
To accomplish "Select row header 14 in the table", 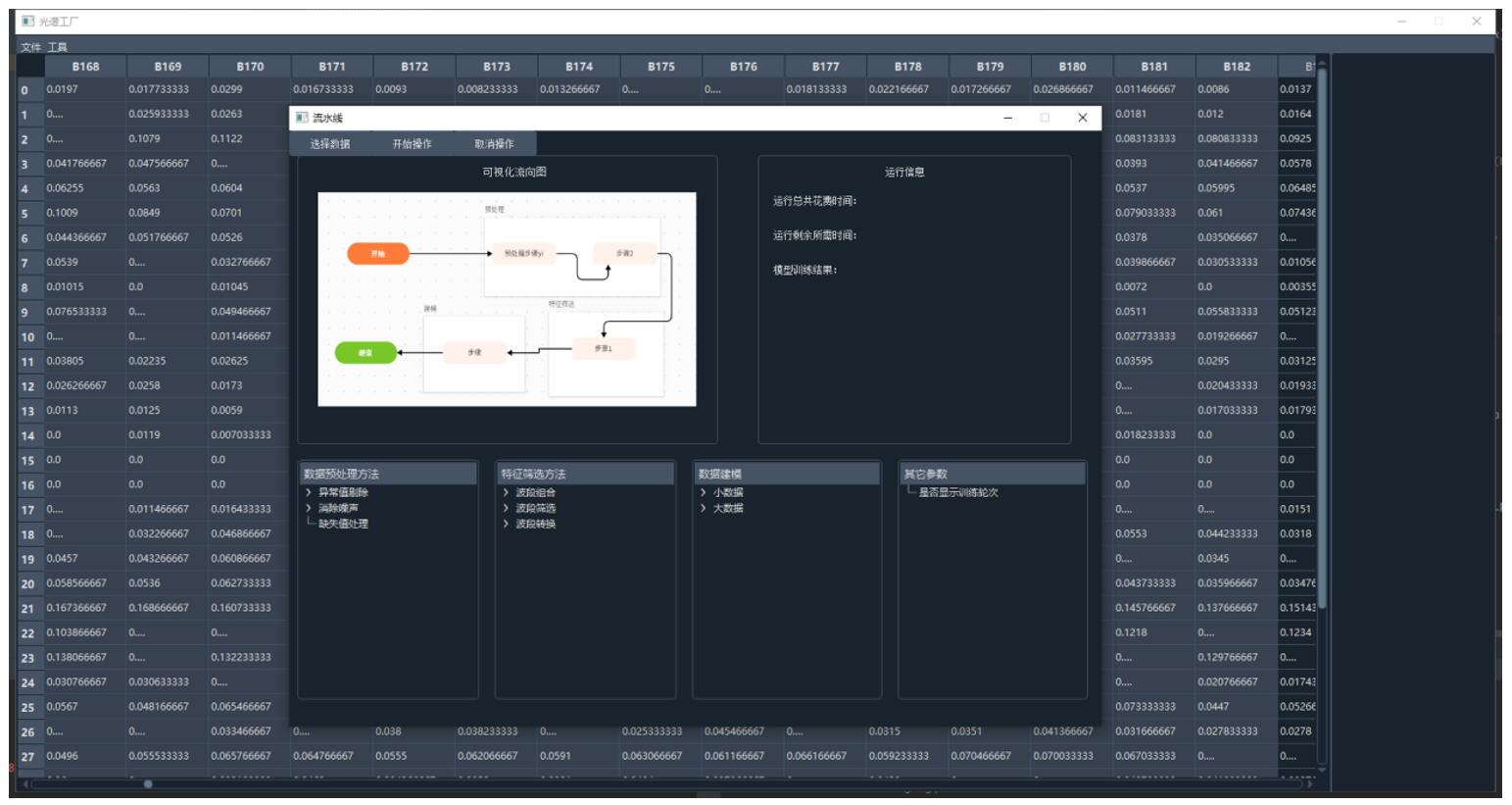I will [x=30, y=435].
